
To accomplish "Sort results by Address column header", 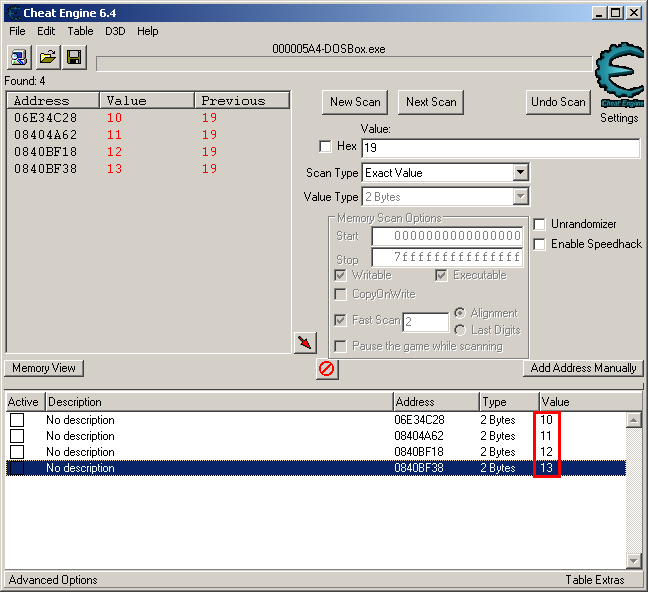I will tap(53, 101).
